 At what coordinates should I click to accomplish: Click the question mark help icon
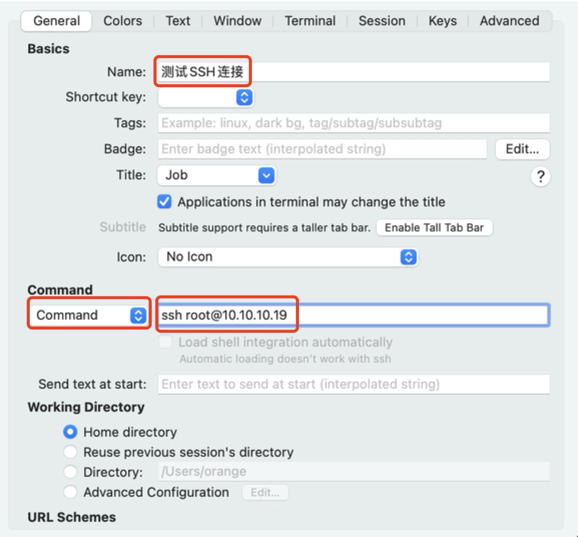point(540,177)
